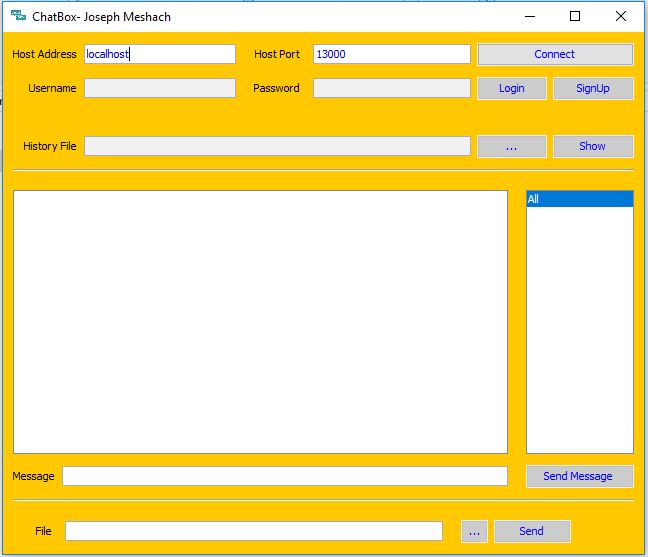Click the History File path field

[x=277, y=146]
